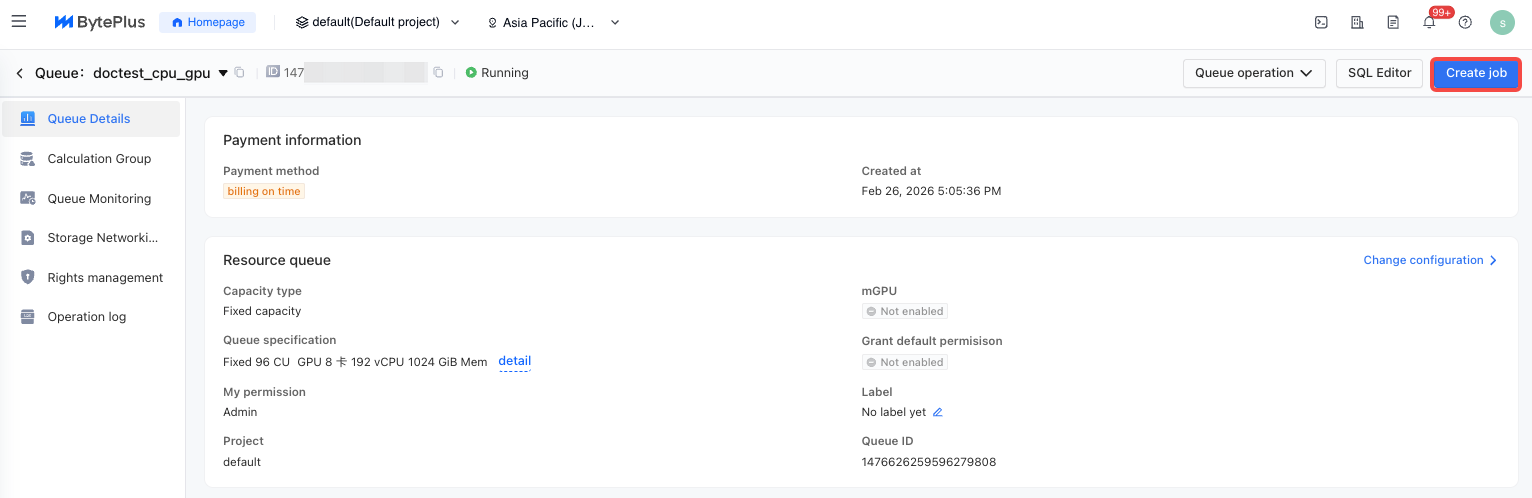Expand the queue name switcher arrow
1532x498 pixels.
(x=223, y=73)
